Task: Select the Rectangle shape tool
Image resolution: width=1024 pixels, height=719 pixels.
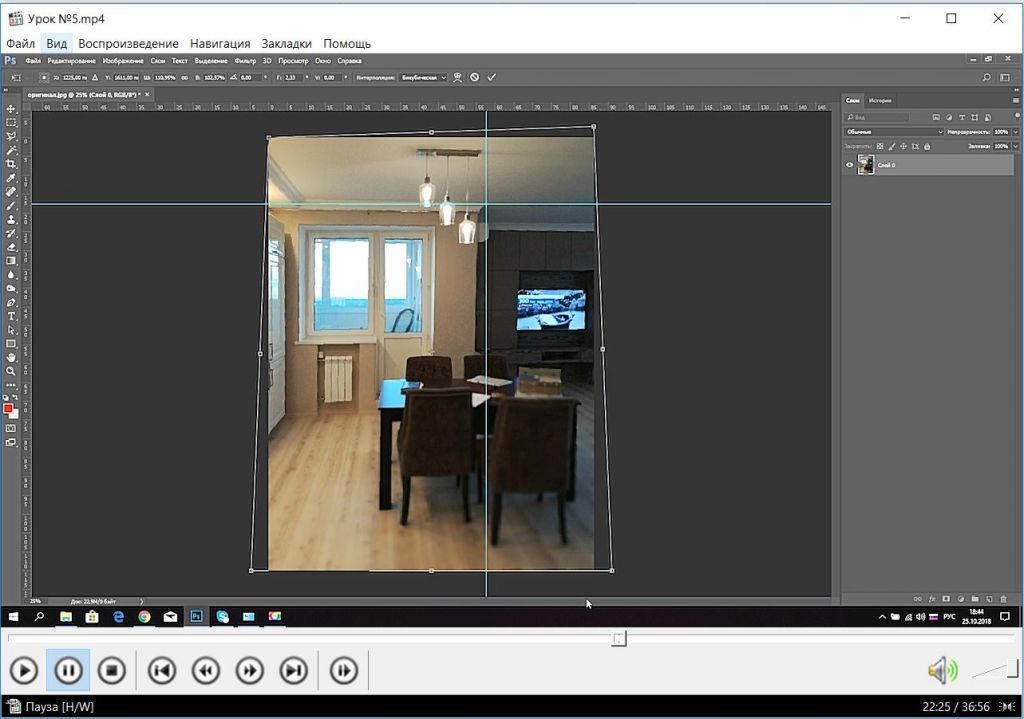Action: coord(10,344)
